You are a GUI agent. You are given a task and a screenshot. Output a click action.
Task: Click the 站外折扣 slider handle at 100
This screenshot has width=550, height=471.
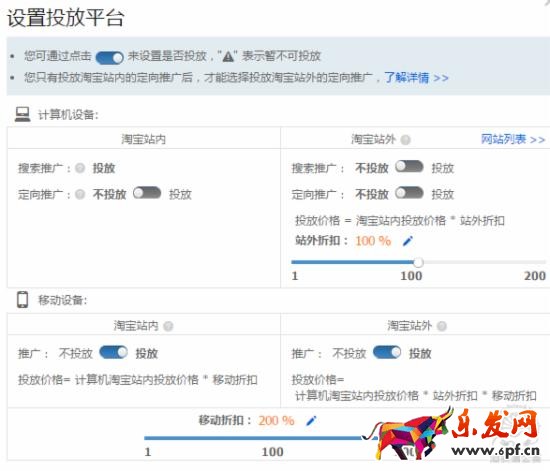[418, 262]
